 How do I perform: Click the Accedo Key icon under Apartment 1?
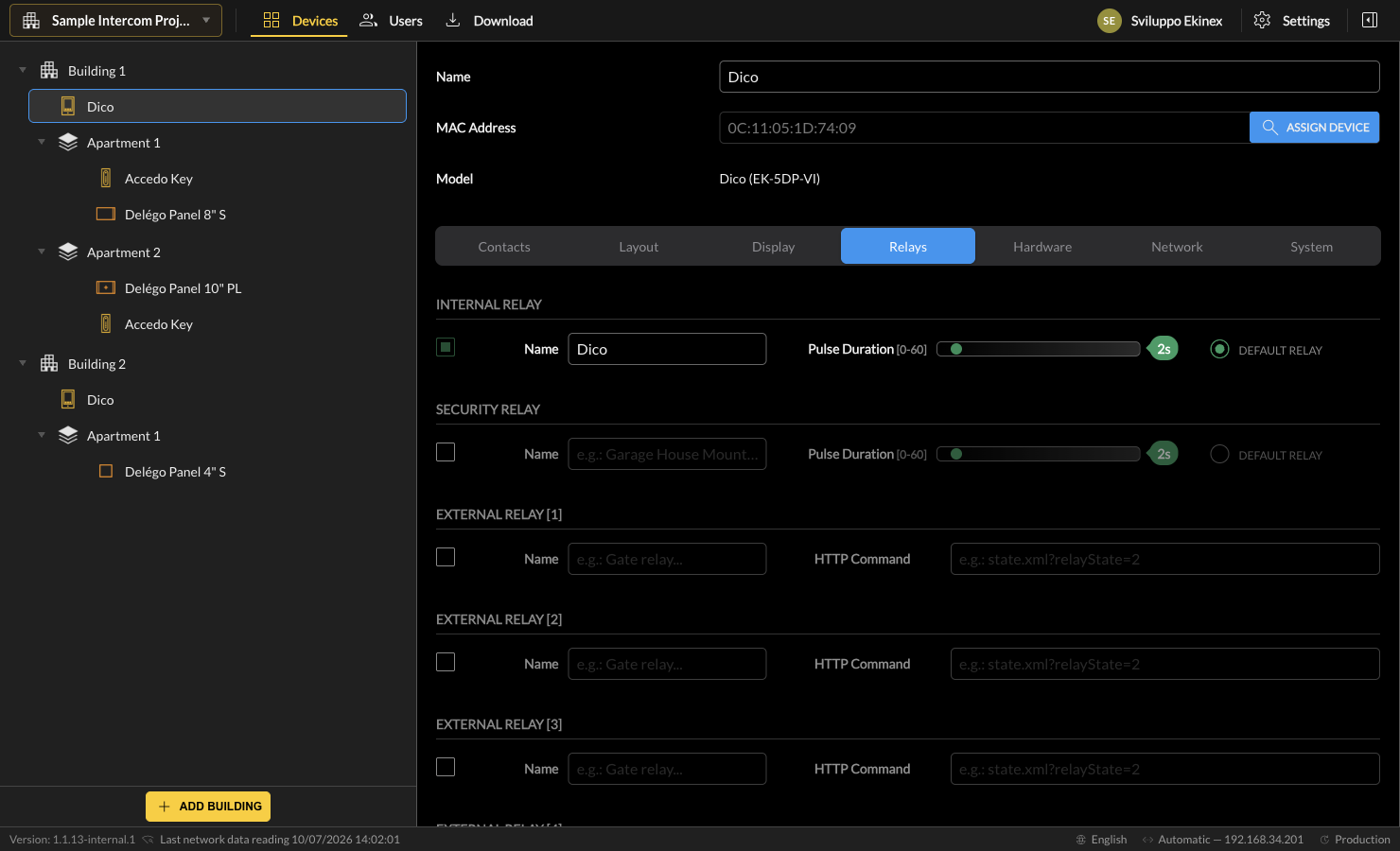coord(106,179)
